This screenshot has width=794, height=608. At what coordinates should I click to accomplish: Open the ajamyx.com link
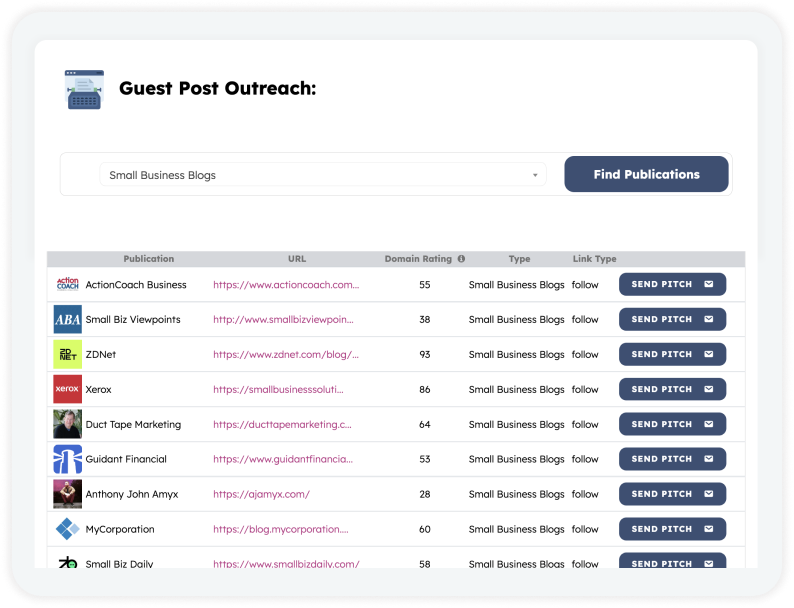click(x=261, y=494)
